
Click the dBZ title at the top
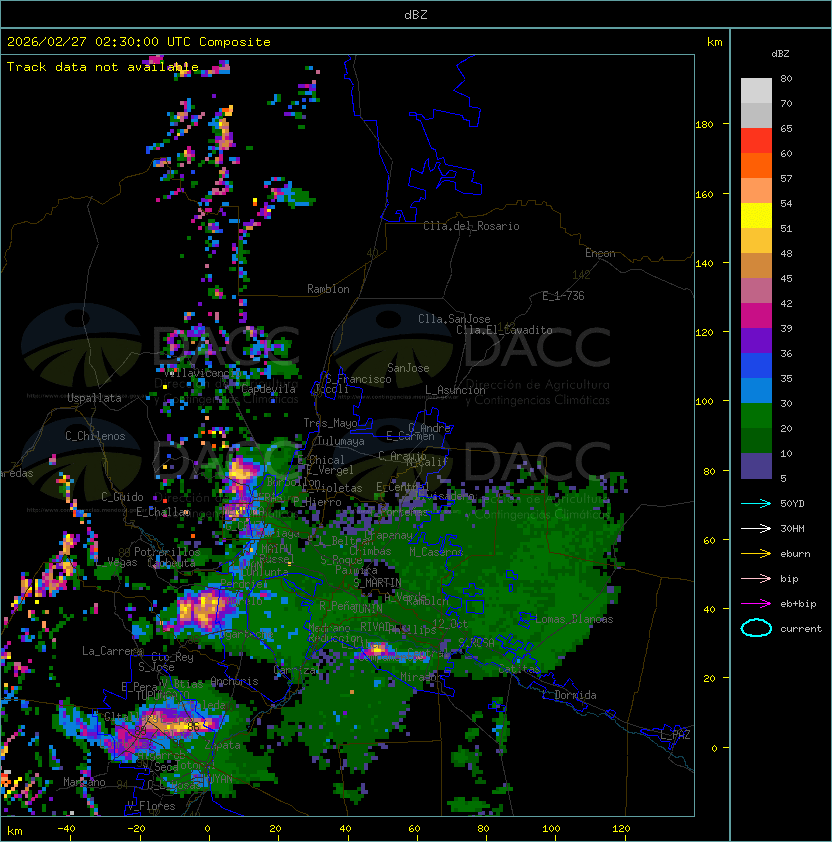[x=416, y=15]
